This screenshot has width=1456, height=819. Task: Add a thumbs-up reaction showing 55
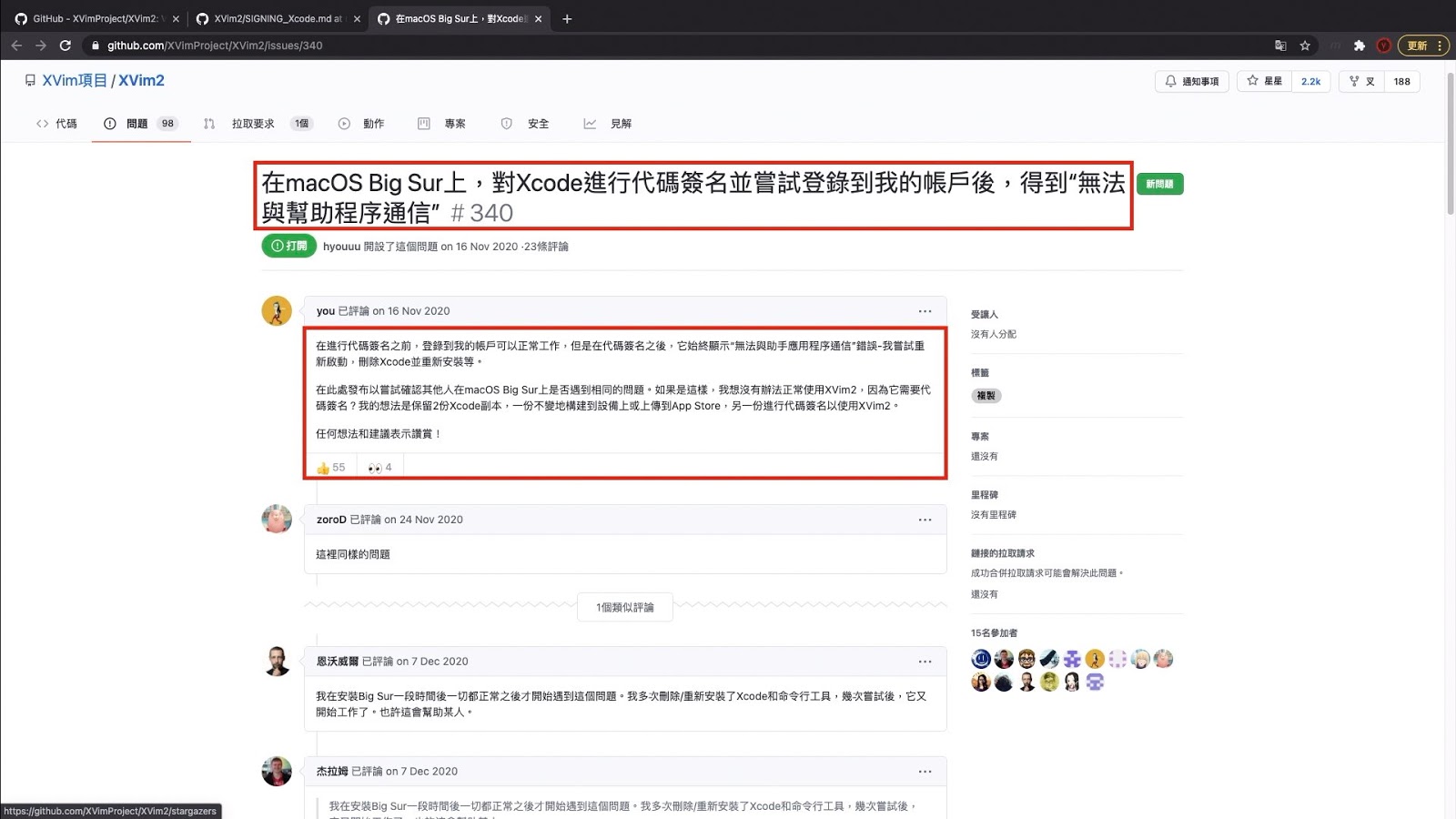(330, 468)
